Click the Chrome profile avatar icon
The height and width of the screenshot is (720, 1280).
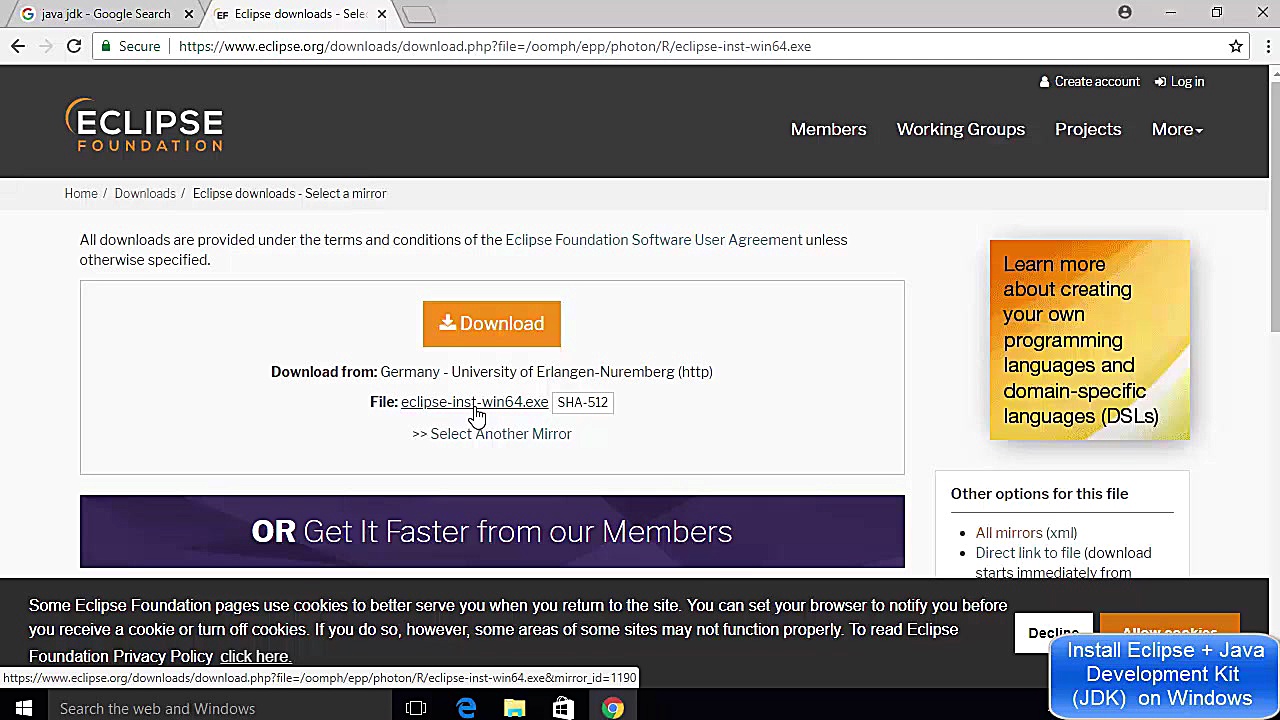click(x=1125, y=12)
